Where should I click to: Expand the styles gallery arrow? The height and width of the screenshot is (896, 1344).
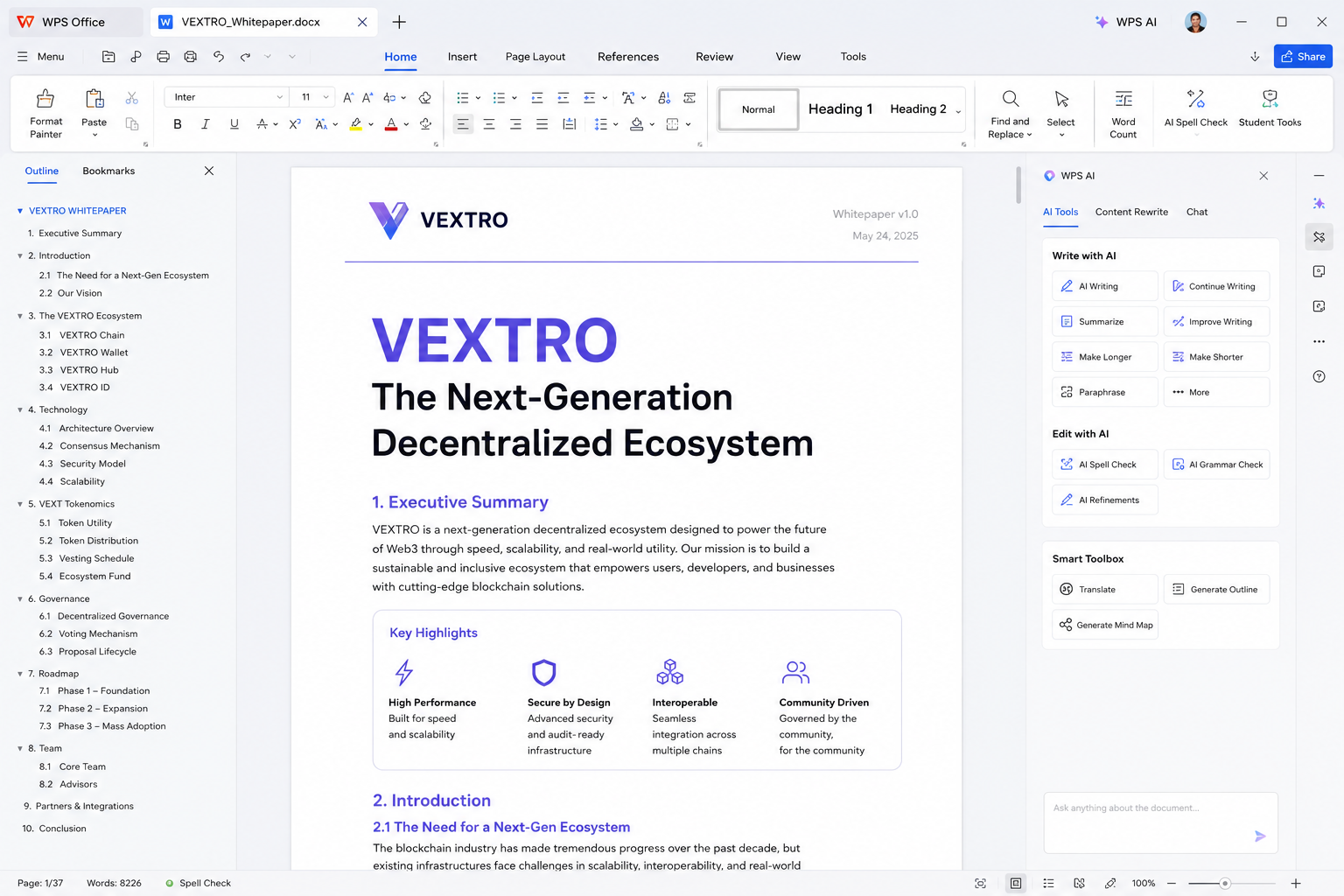(x=958, y=112)
